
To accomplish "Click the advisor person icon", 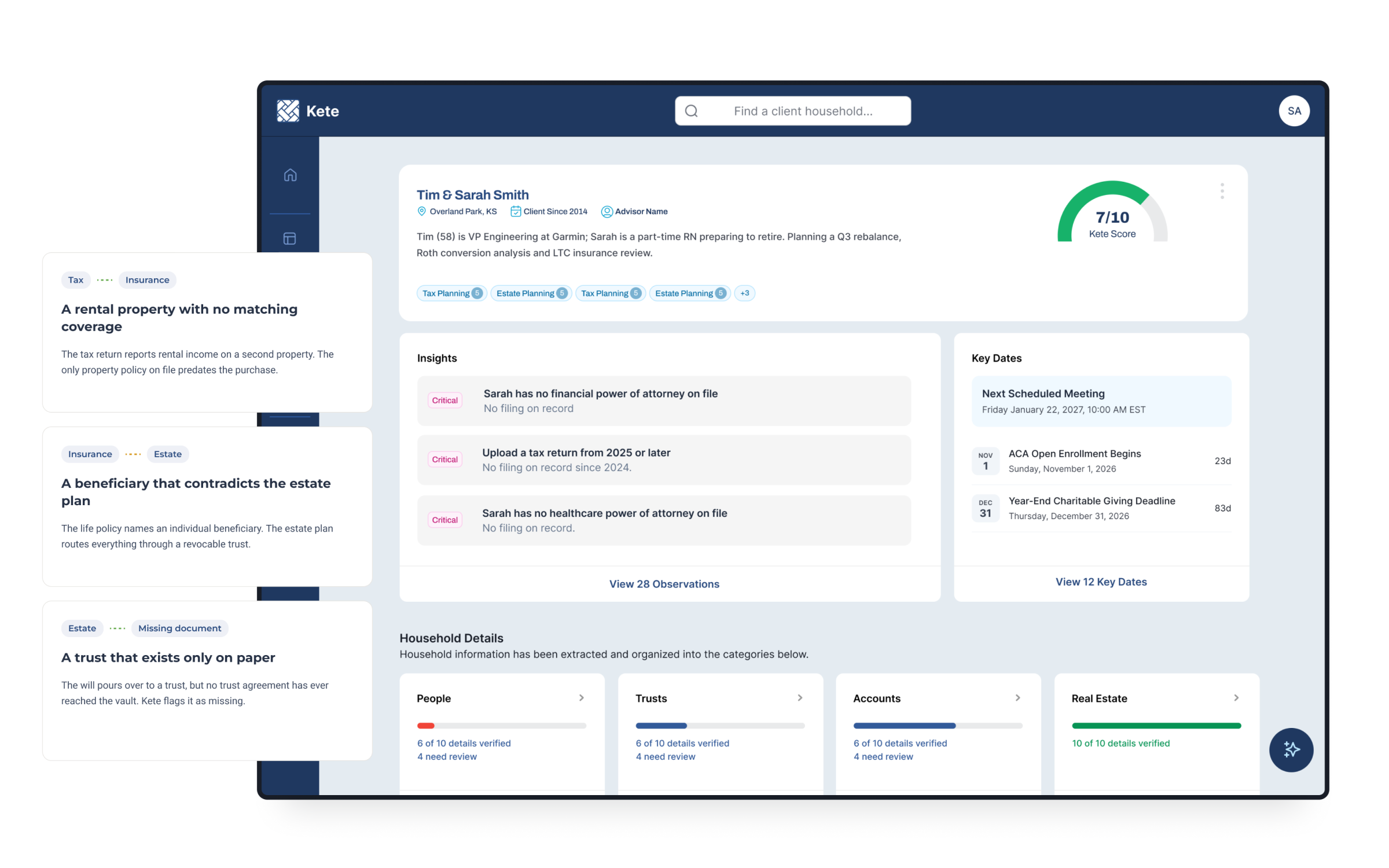I will (607, 211).
